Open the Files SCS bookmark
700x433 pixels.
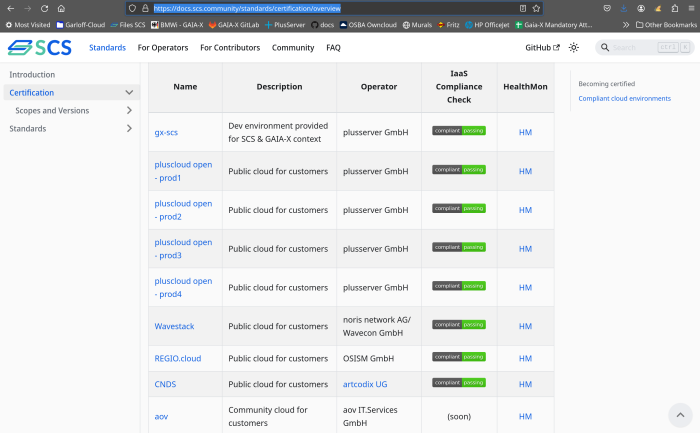pyautogui.click(x=128, y=25)
